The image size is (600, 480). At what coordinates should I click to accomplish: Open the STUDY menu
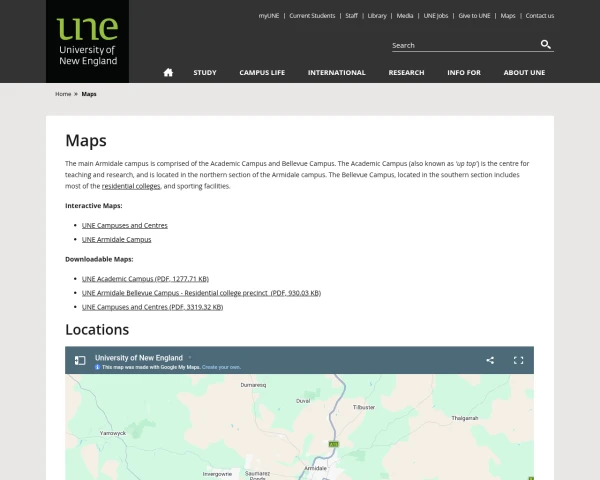click(205, 72)
